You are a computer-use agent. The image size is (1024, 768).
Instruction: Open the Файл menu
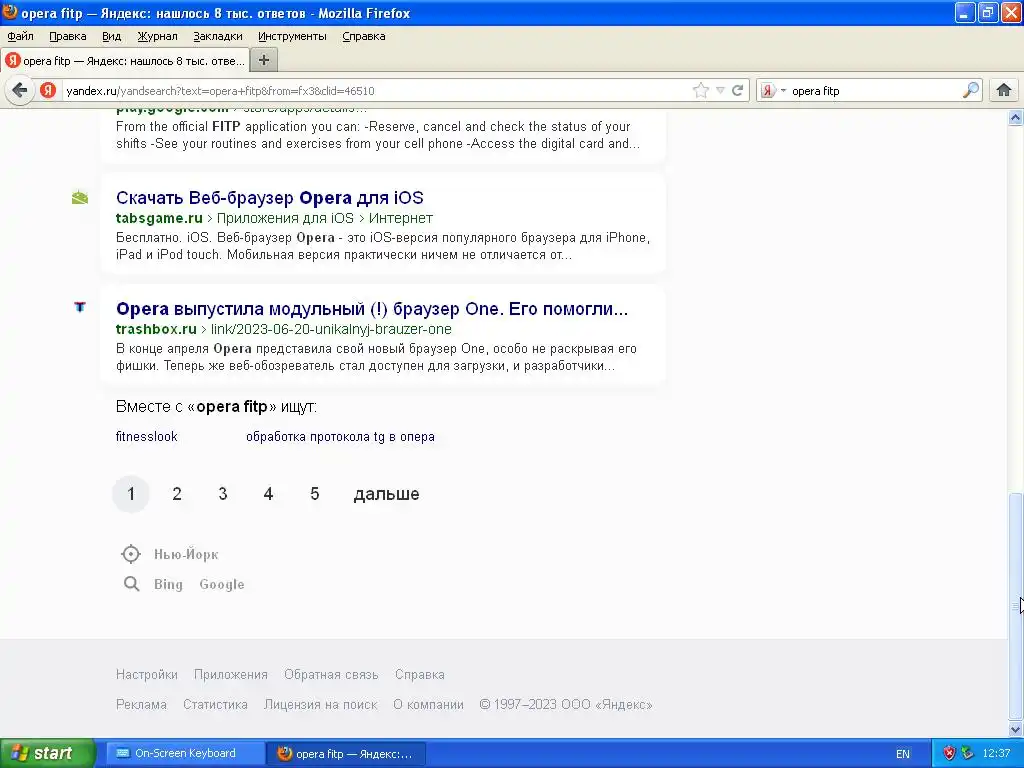(20, 36)
